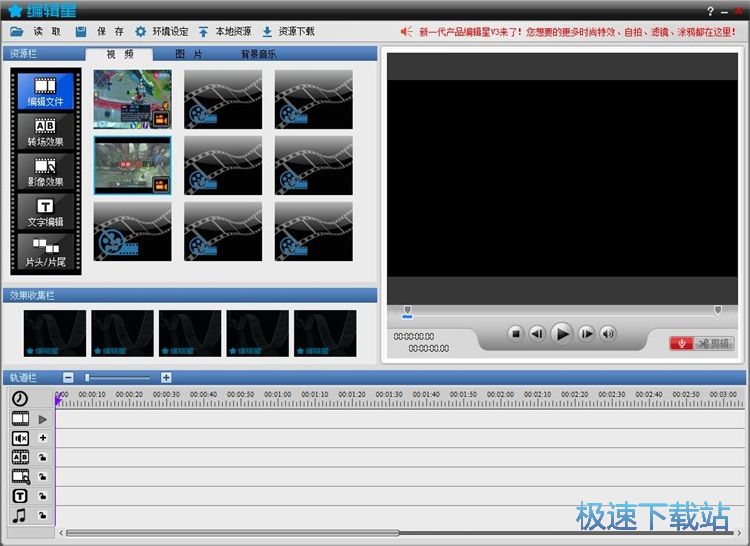750x546 pixels.
Task: Toggle lock on the transition track
Action: (43, 457)
